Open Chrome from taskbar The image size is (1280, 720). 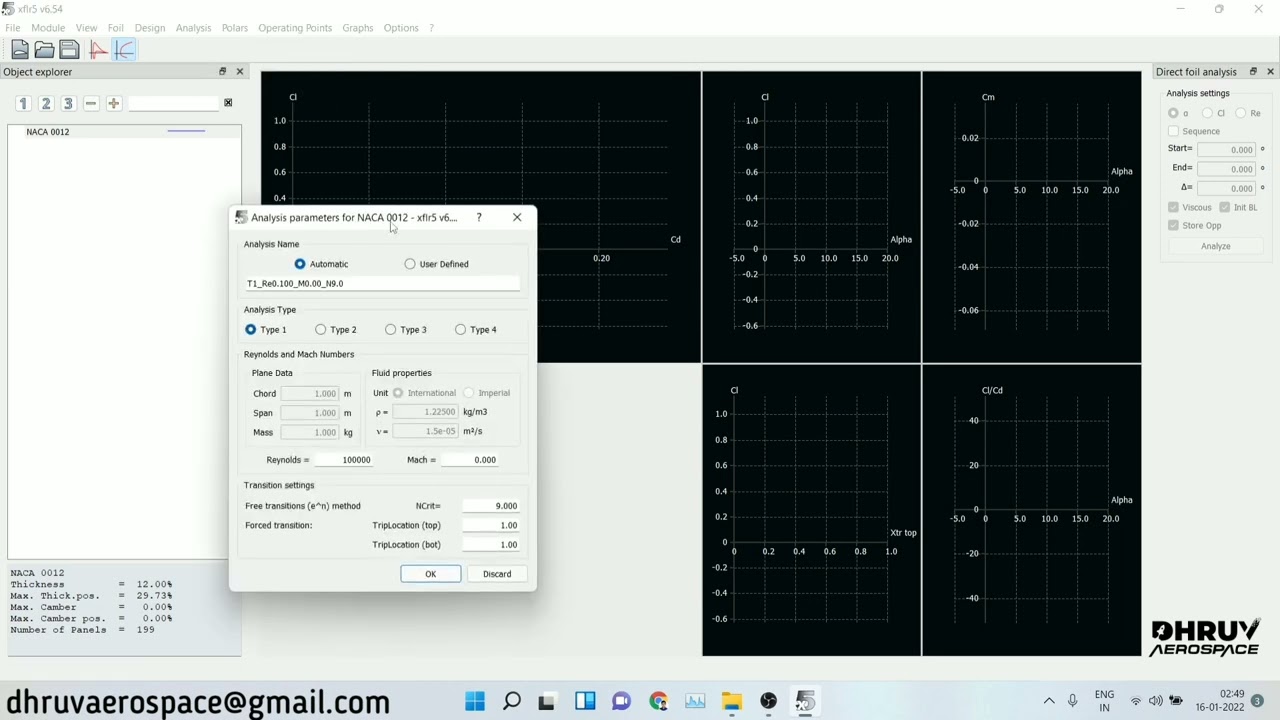coord(658,701)
